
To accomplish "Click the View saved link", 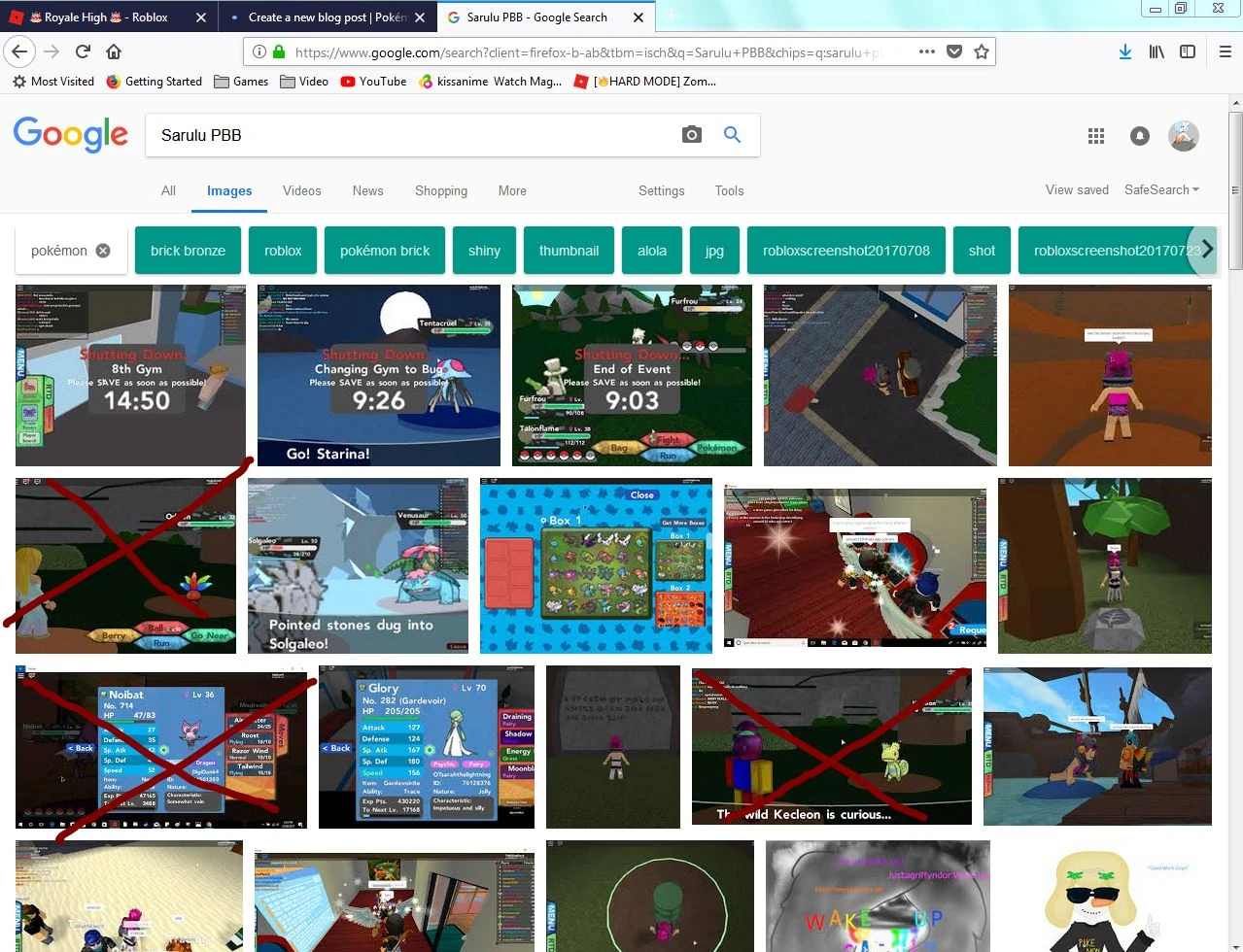I will click(x=1076, y=190).
